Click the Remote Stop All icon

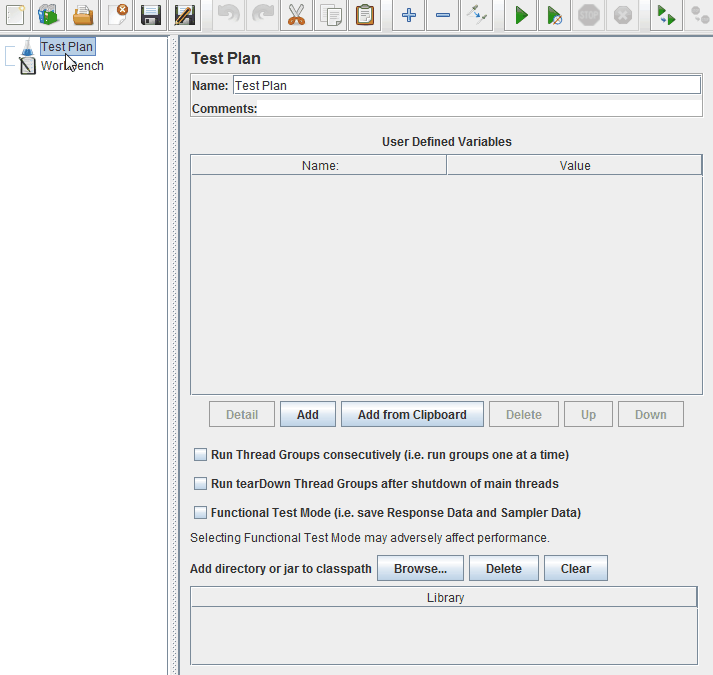(699, 15)
